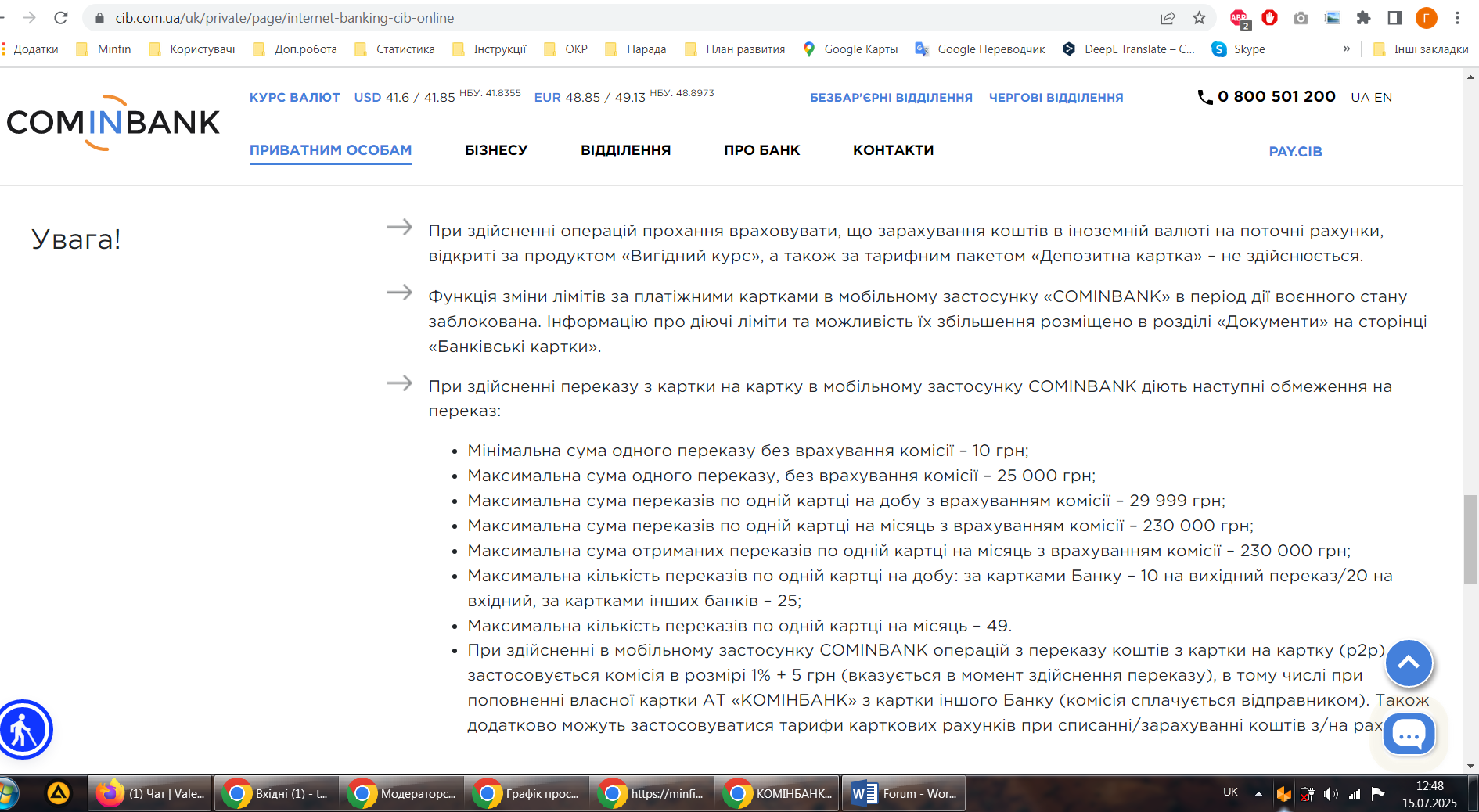The image size is (1479, 812).
Task: Open the Adblock Plus extension icon
Action: [x=1240, y=19]
